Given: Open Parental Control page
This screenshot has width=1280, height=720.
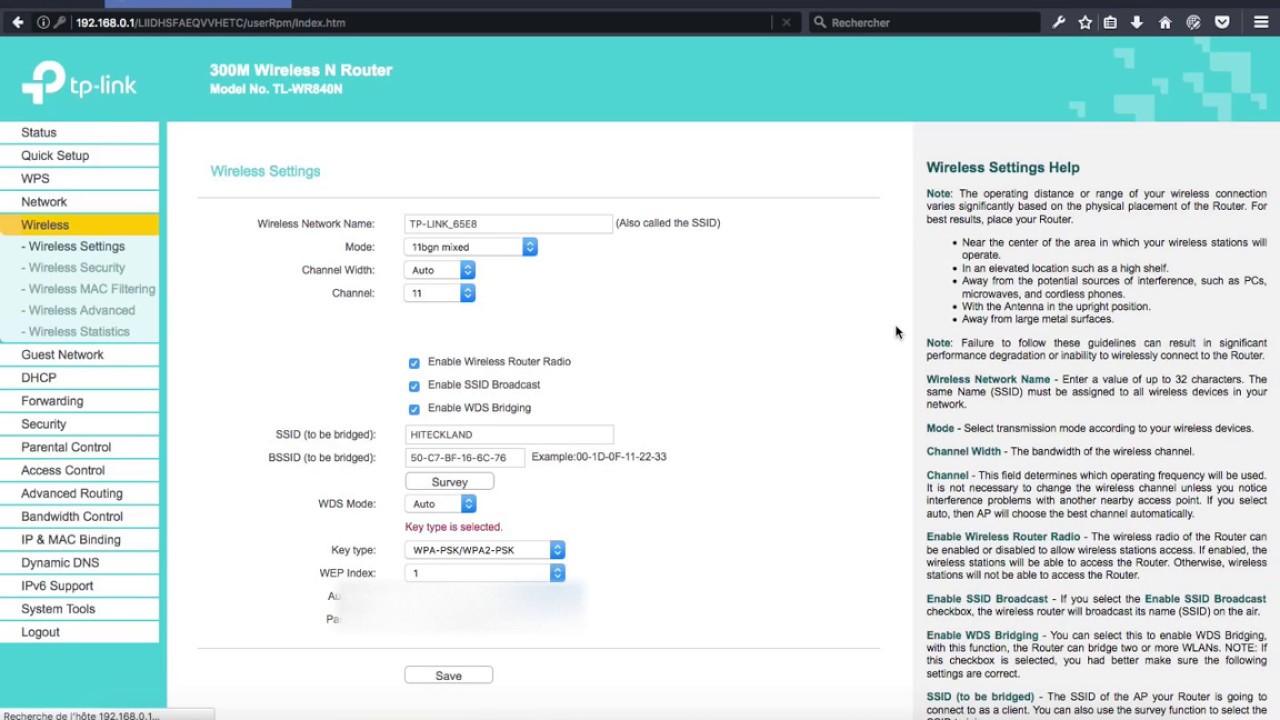Looking at the screenshot, I should coord(79,447).
